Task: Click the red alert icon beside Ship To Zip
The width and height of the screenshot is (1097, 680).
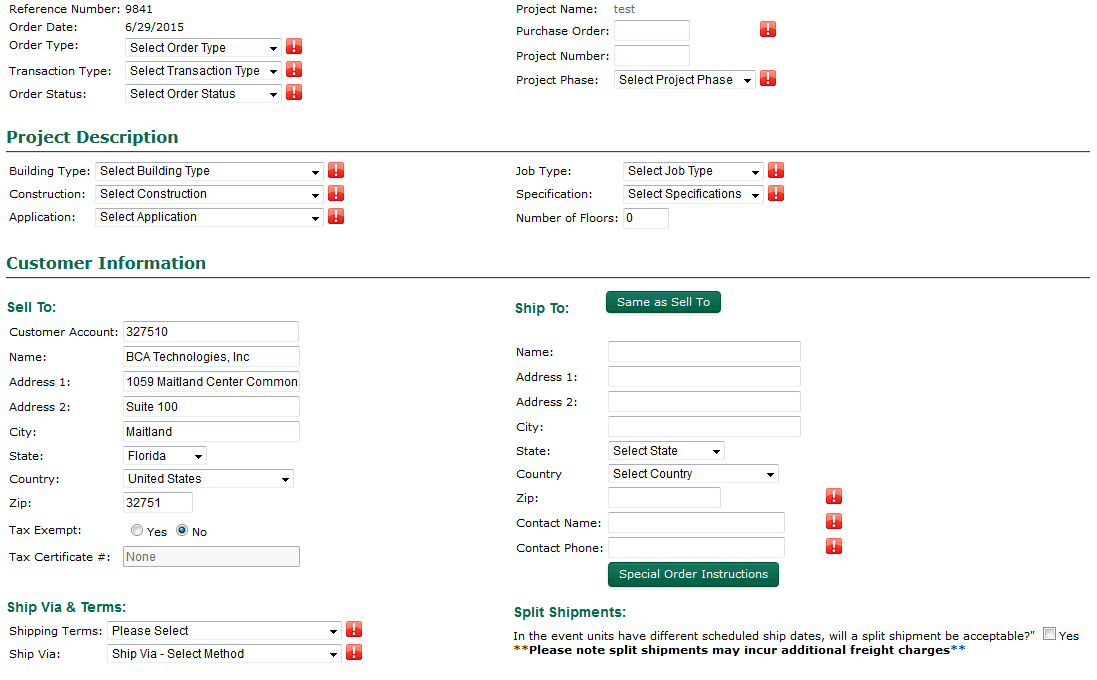Action: [x=833, y=497]
